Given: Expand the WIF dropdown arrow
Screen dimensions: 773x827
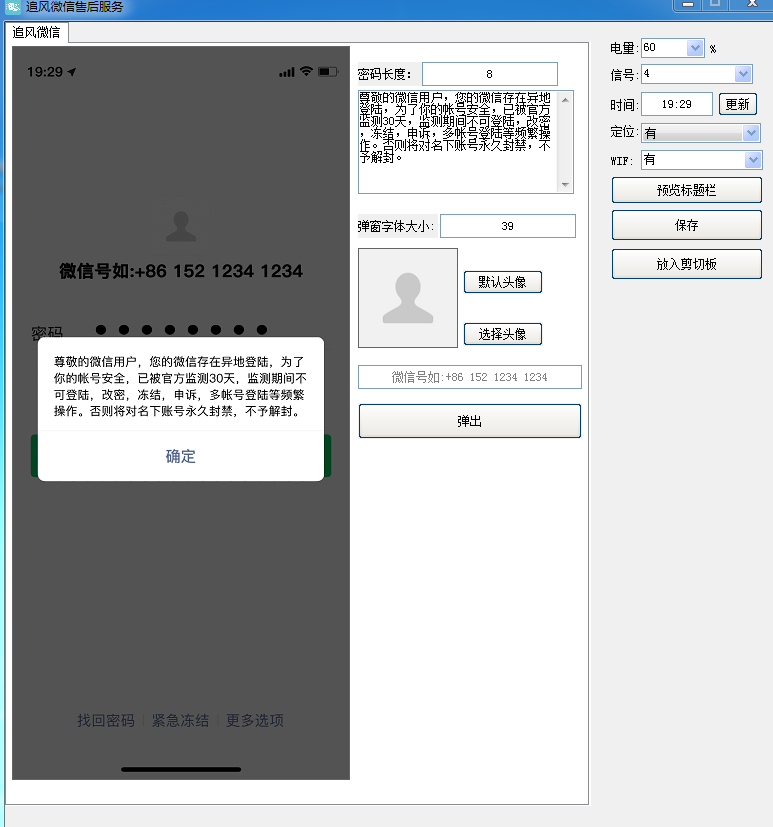Looking at the screenshot, I should click(753, 160).
